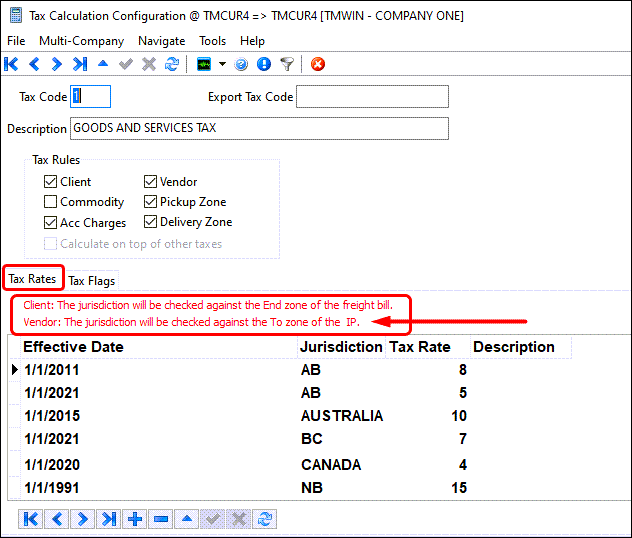
Task: Open the help question mark icon
Action: 241,64
